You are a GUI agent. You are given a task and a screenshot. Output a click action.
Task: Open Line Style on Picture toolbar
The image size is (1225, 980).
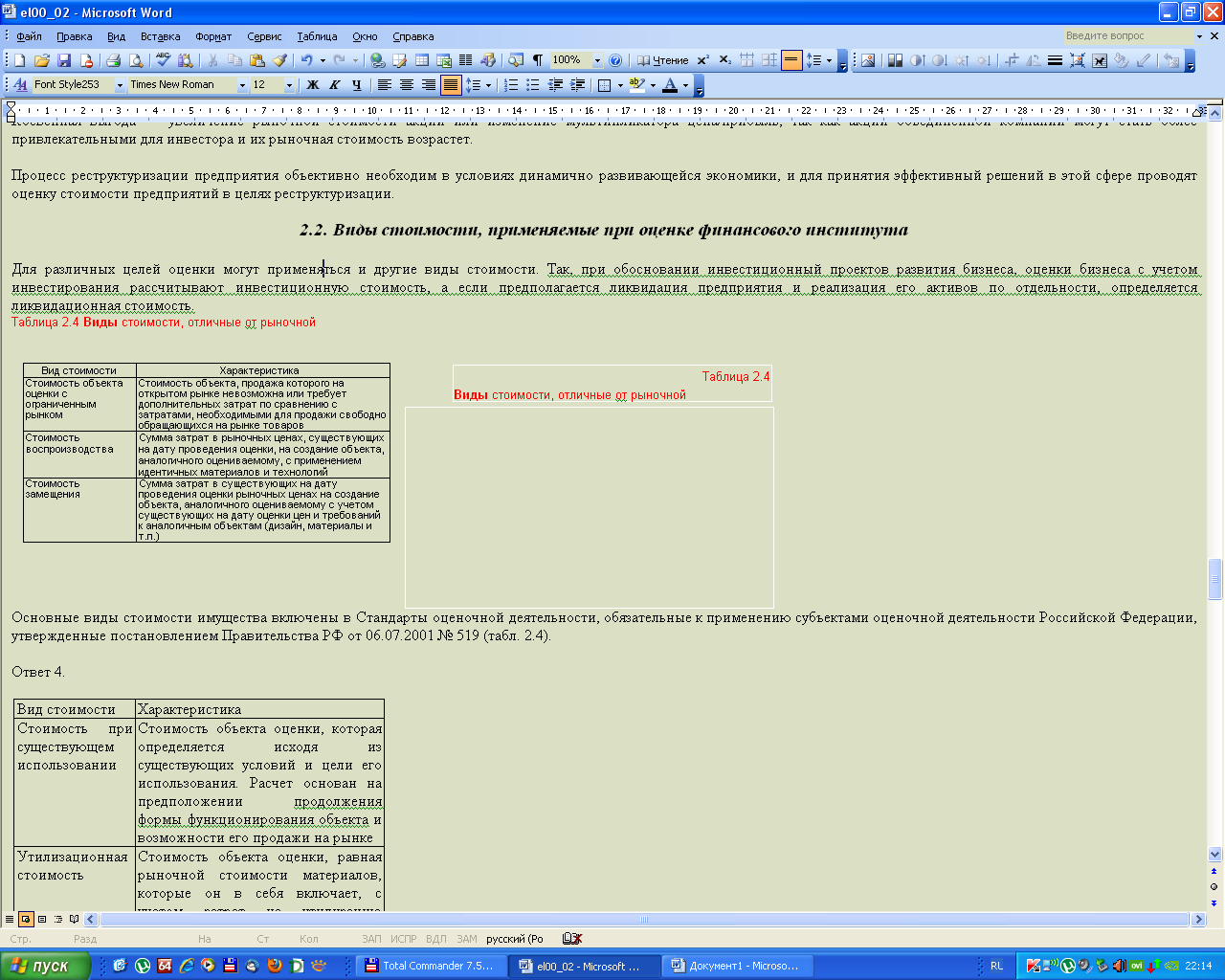1055,60
